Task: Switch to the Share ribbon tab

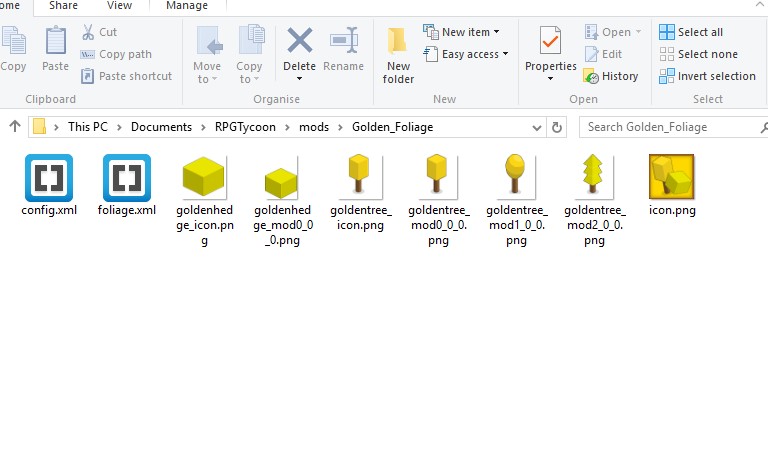Action: pos(63,5)
